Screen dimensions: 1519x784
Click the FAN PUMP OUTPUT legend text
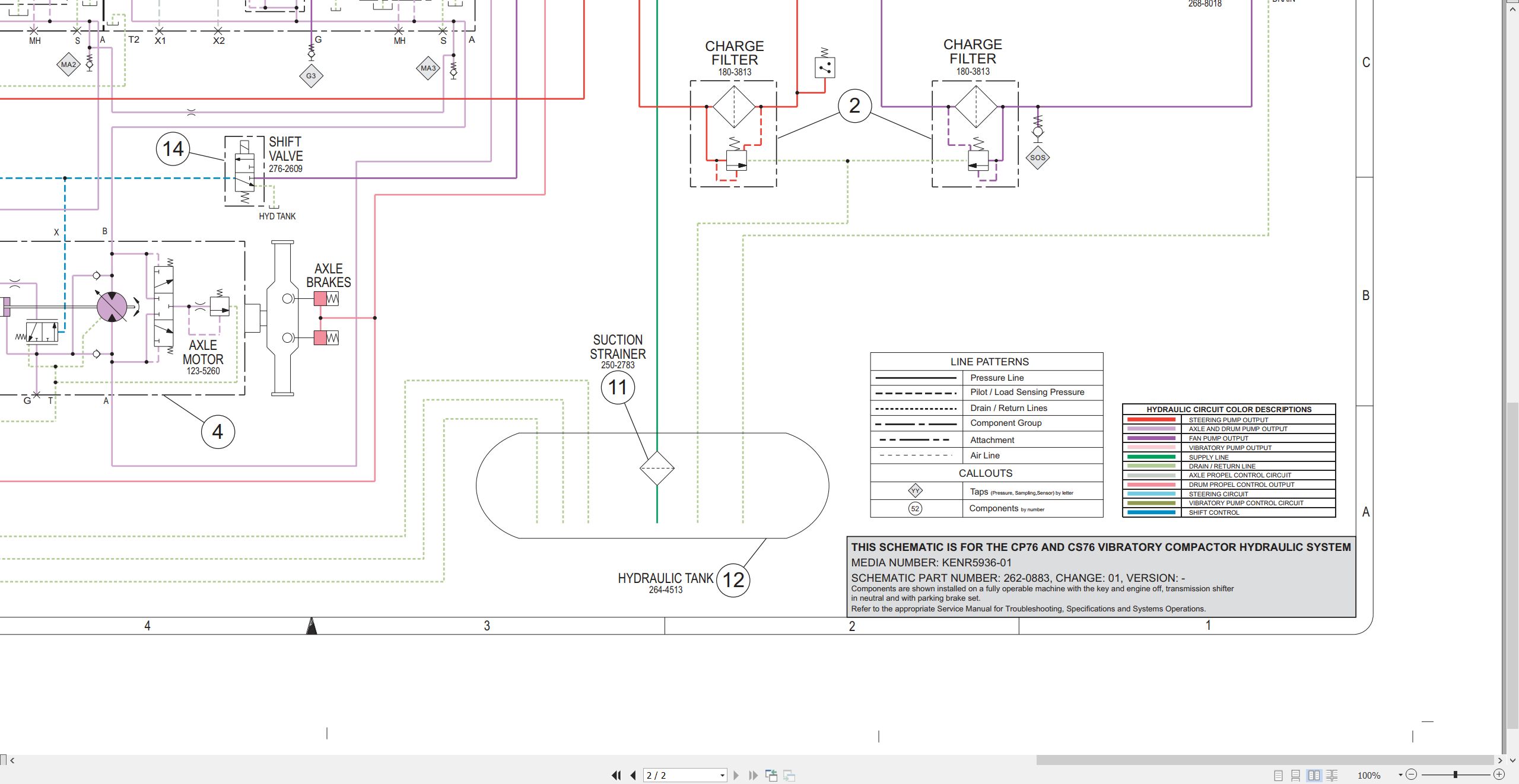tap(1218, 438)
